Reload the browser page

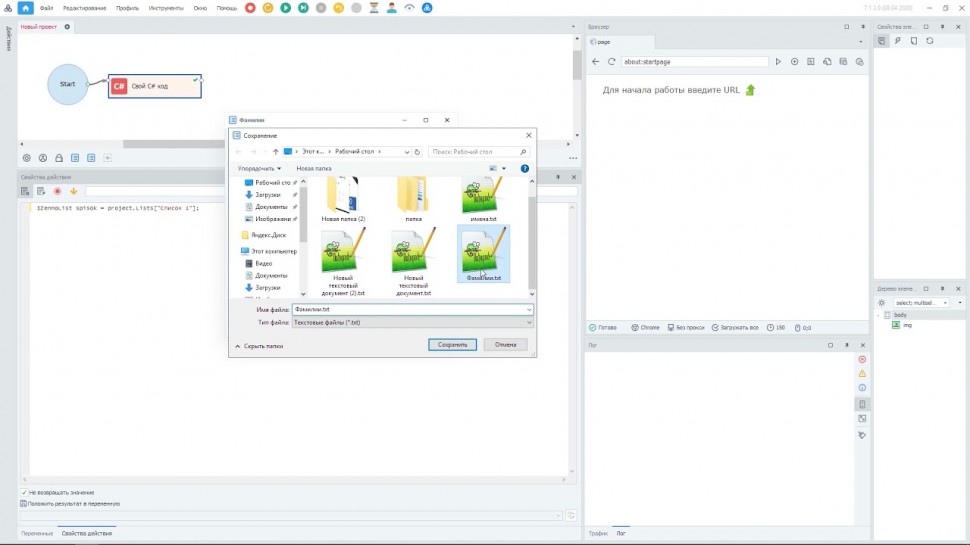(x=611, y=62)
